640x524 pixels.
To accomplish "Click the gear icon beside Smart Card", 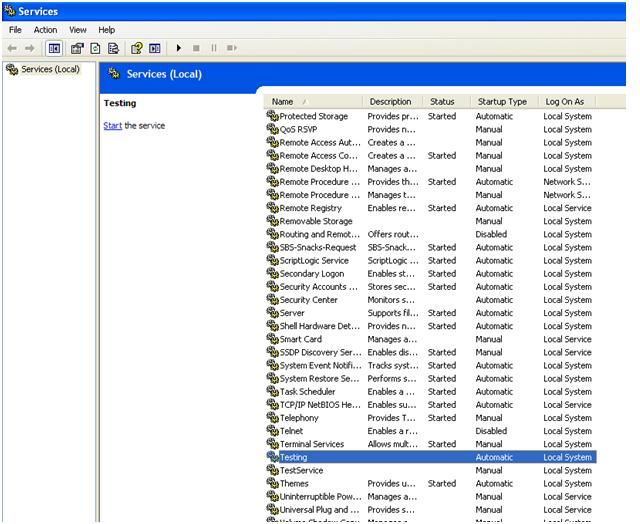I will [x=272, y=339].
